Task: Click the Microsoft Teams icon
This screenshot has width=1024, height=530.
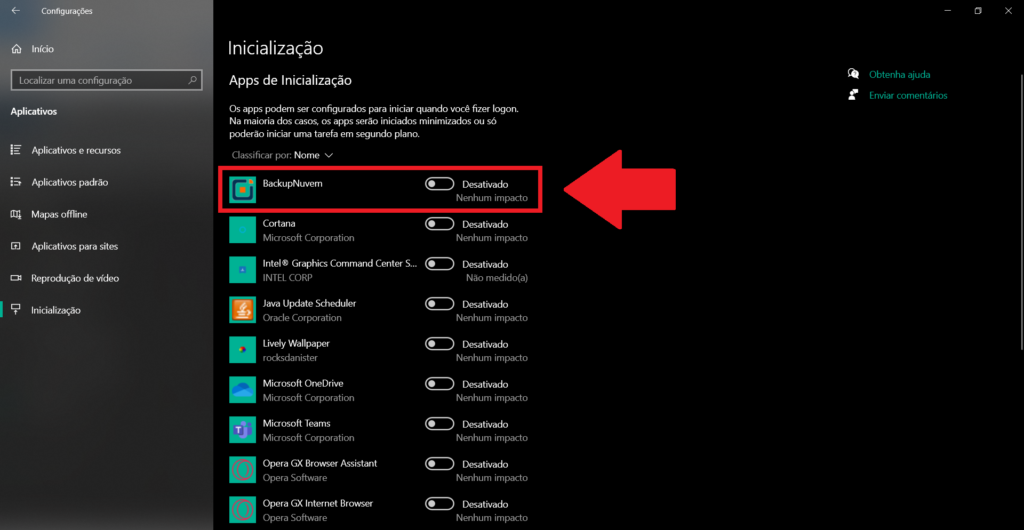Action: [x=242, y=429]
